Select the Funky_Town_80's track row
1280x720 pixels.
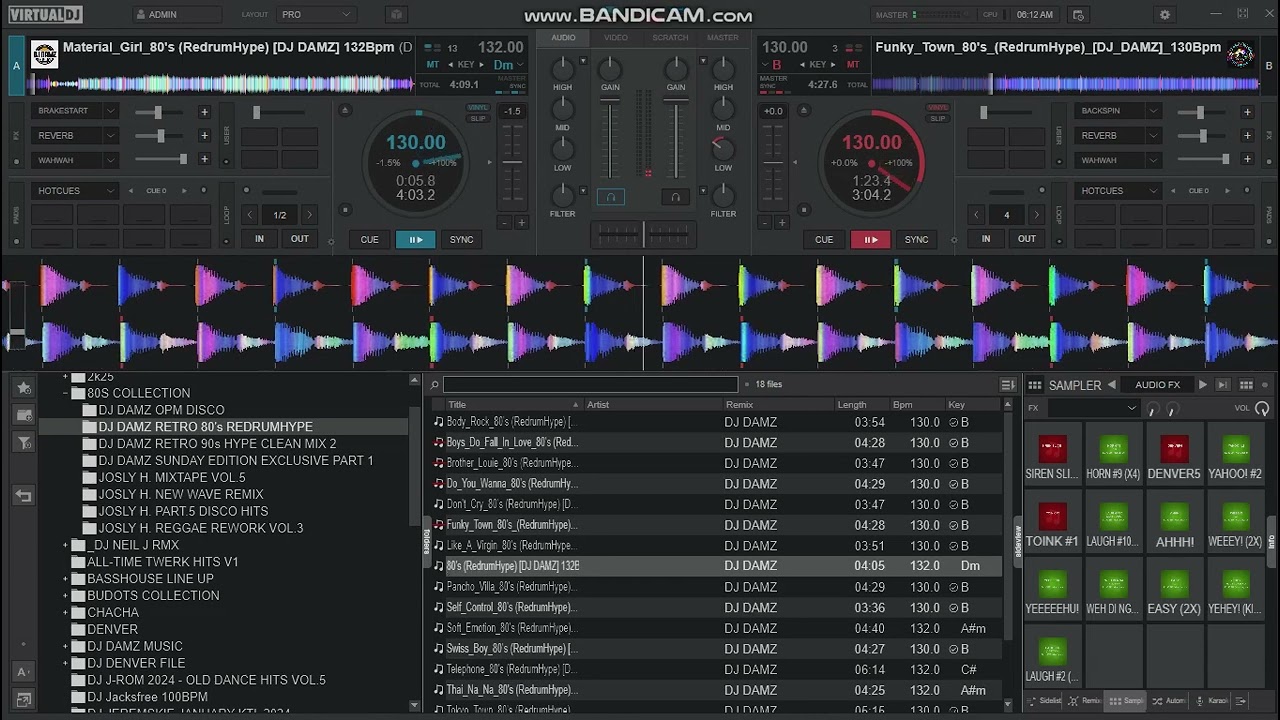coord(716,525)
